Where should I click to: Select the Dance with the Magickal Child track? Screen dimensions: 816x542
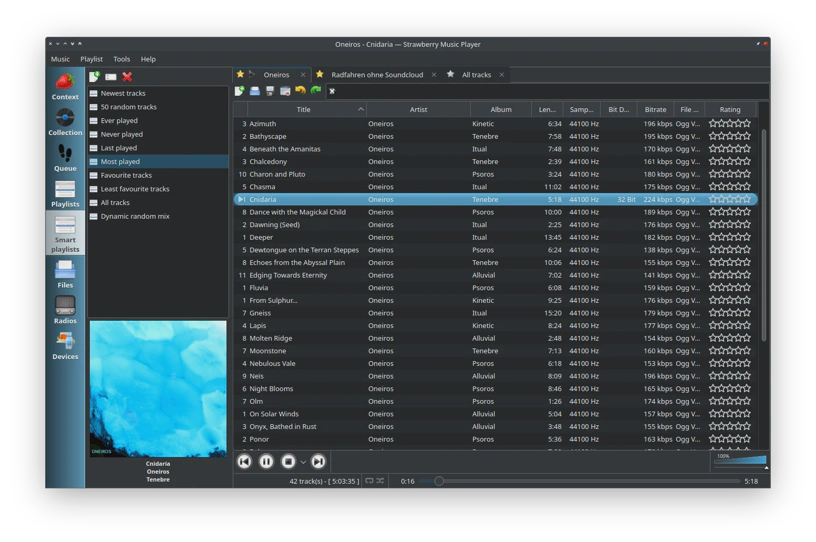pos(495,212)
